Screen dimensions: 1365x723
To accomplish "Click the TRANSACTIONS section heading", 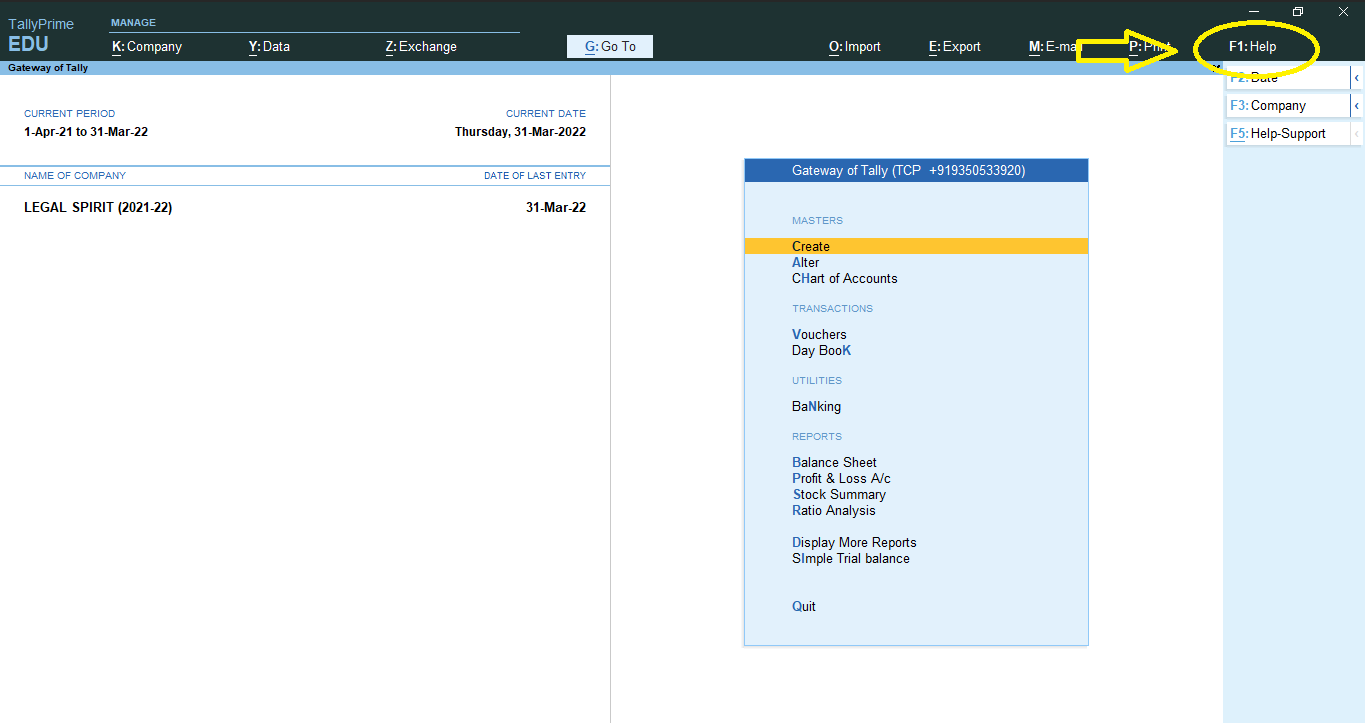I will pyautogui.click(x=833, y=309).
